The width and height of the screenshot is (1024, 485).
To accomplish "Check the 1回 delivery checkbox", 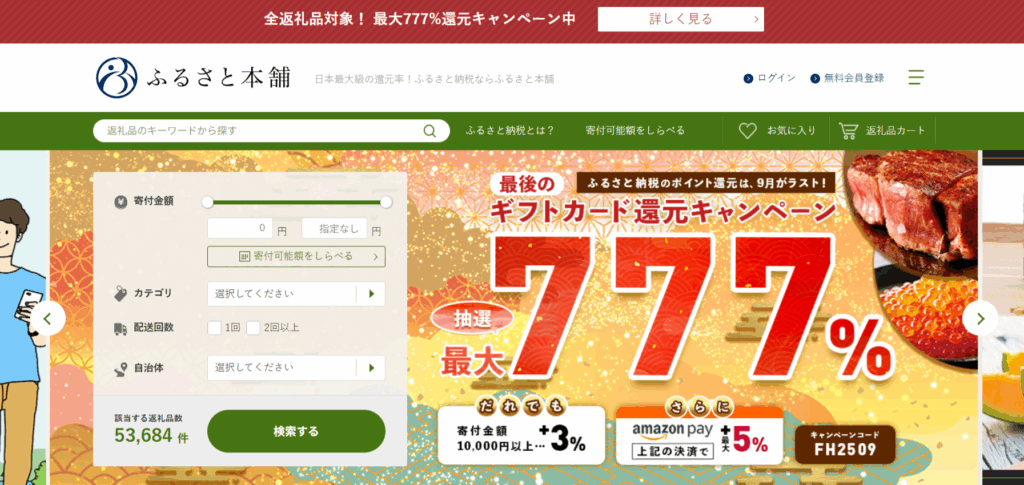I will (x=214, y=328).
